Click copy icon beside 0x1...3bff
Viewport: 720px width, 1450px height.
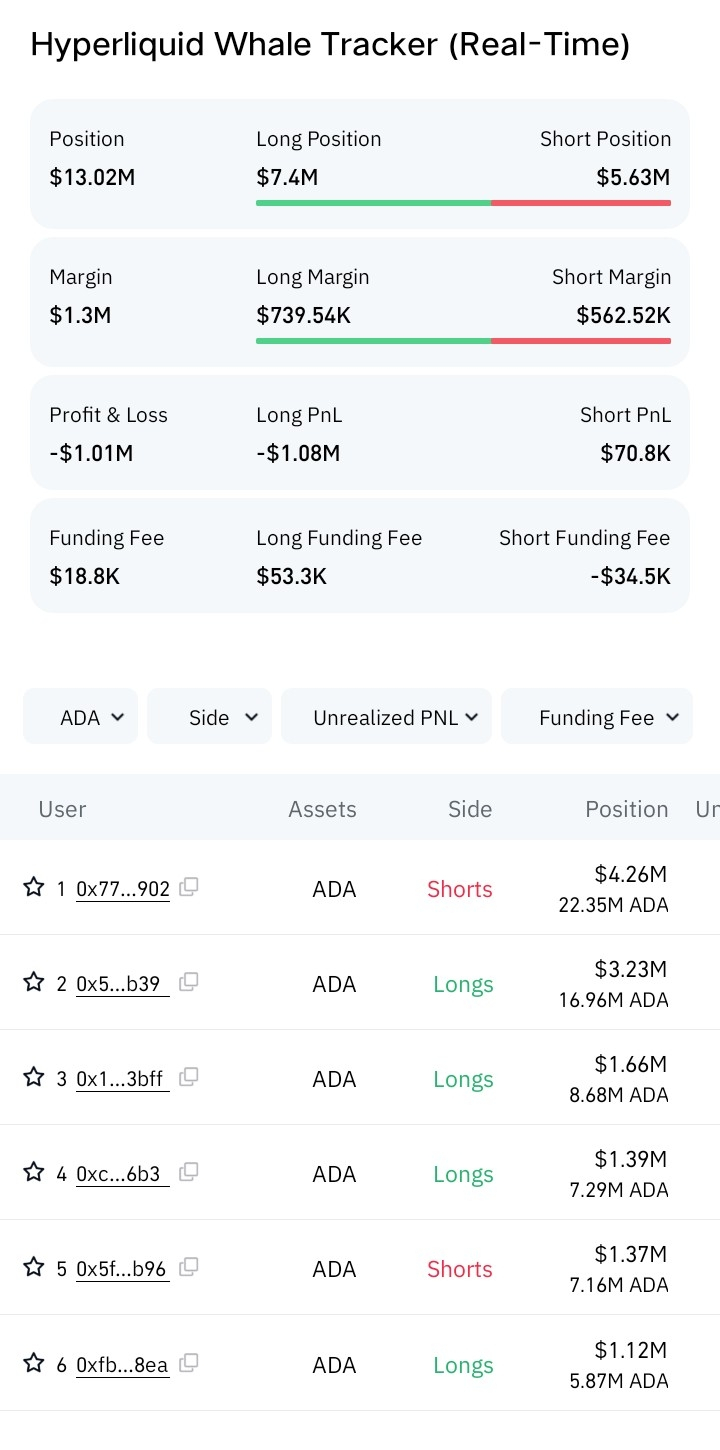[x=188, y=1077]
